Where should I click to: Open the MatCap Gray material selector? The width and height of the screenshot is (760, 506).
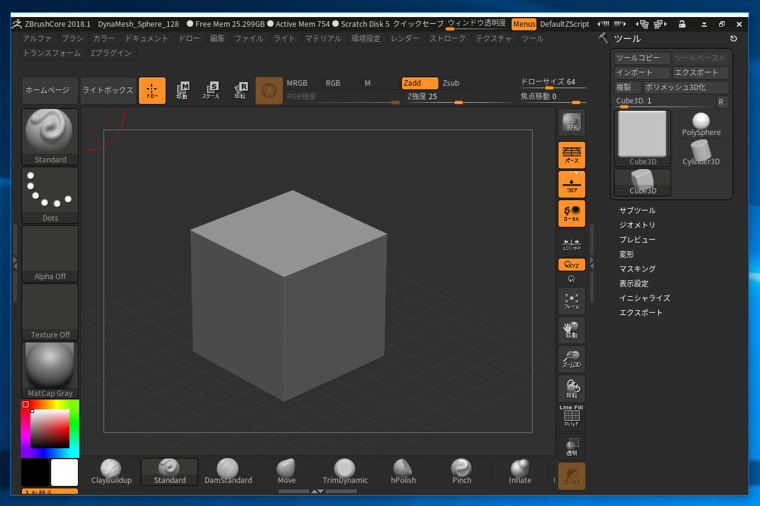(x=50, y=370)
